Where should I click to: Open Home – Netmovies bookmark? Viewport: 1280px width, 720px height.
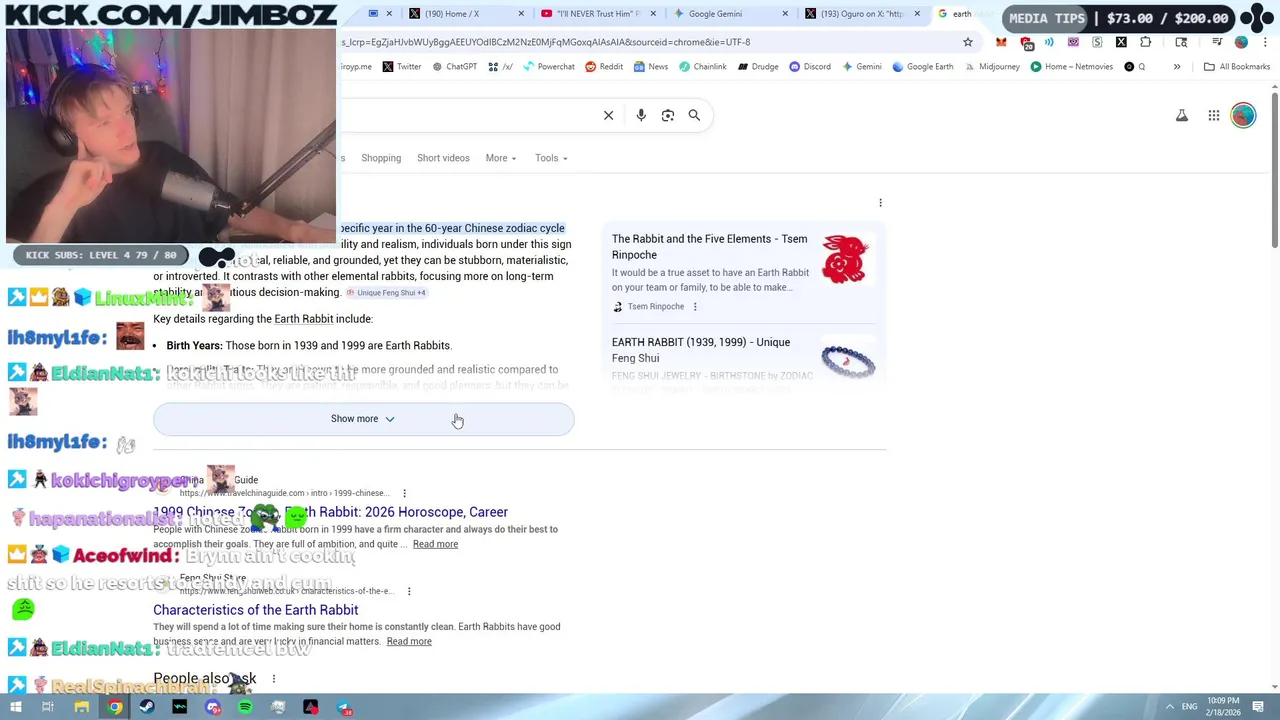(x=1071, y=67)
